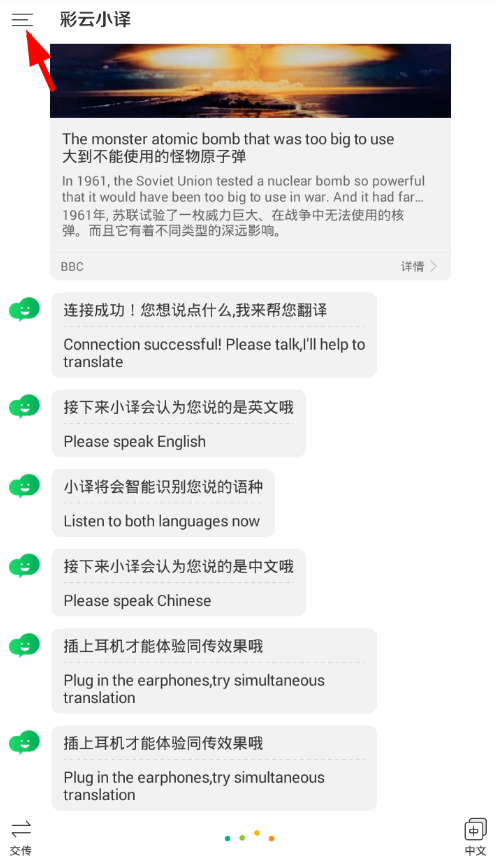
Task: Tap green avatar beside last earphones message
Action: pos(24,742)
